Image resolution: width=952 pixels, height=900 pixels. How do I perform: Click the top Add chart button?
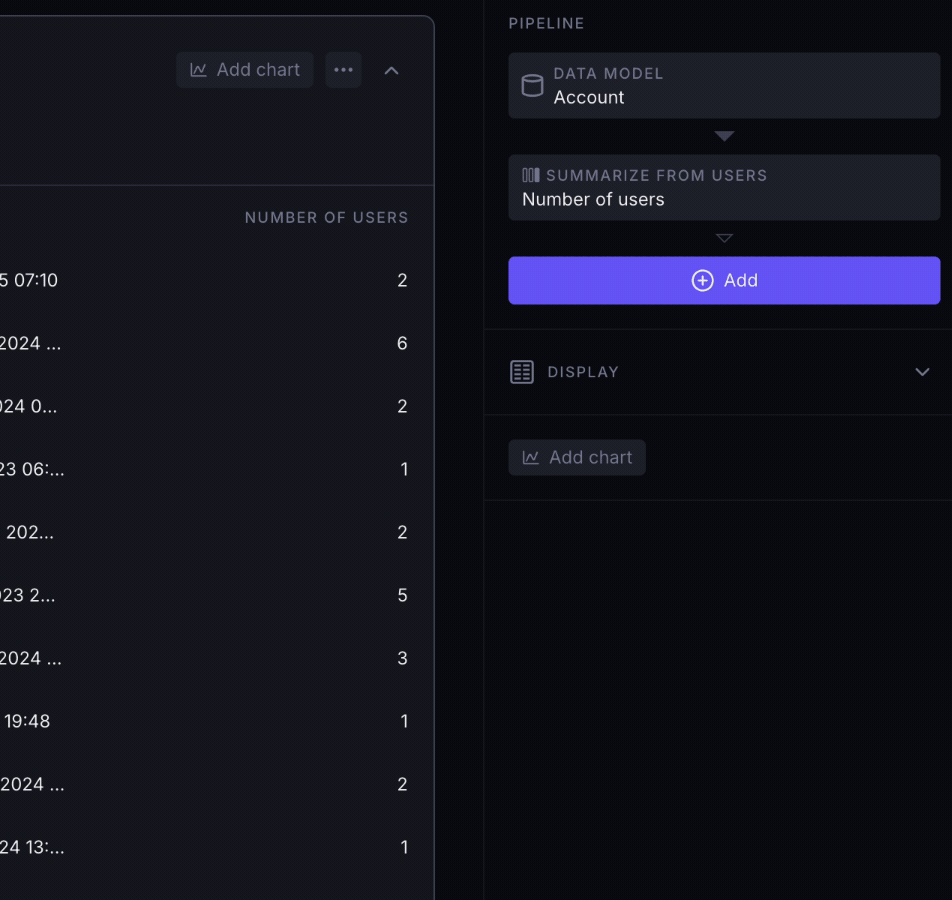(x=244, y=69)
